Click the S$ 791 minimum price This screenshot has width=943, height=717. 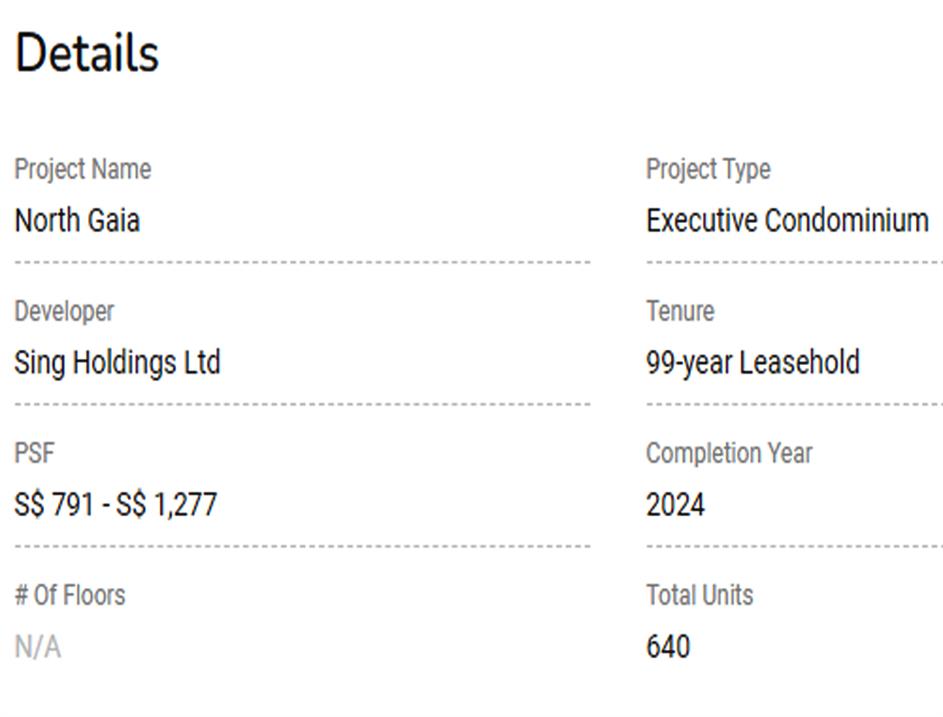[54, 505]
